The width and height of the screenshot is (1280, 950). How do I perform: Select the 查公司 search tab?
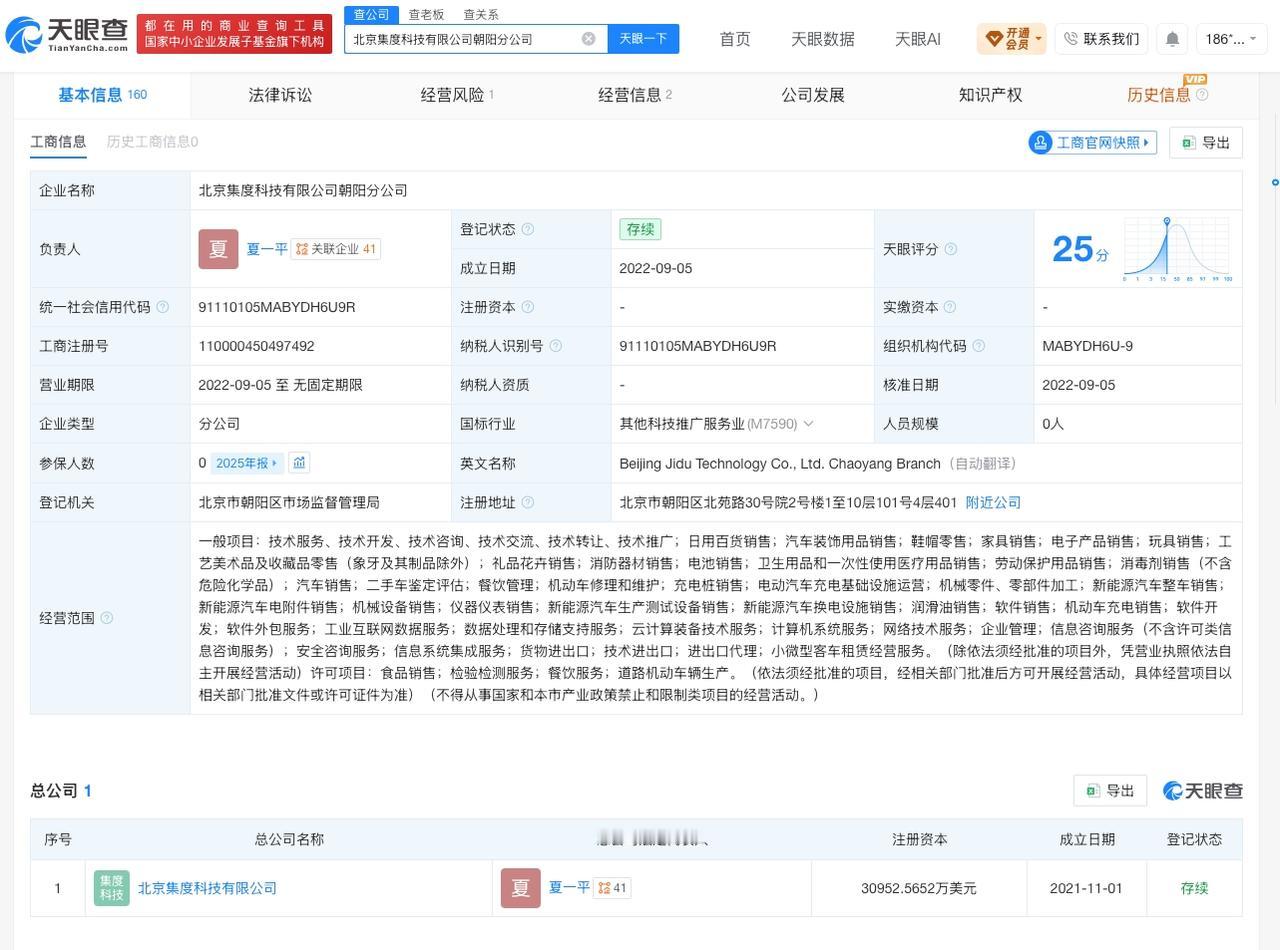click(x=371, y=14)
